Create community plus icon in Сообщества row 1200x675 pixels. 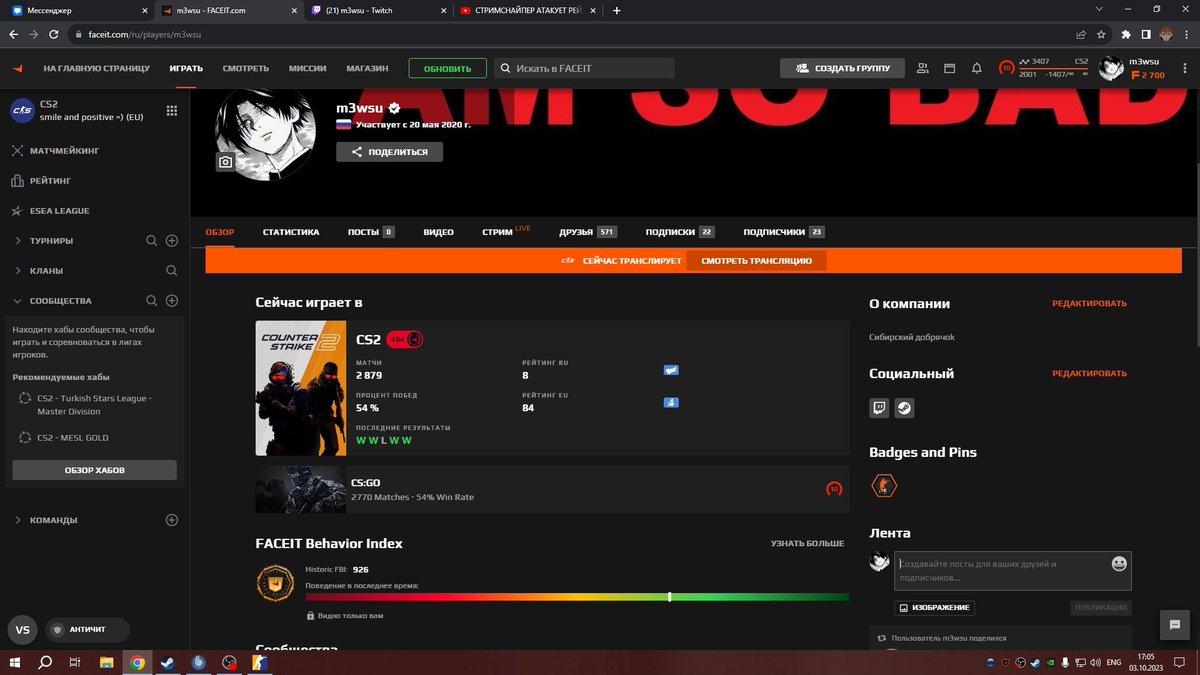[x=172, y=301]
